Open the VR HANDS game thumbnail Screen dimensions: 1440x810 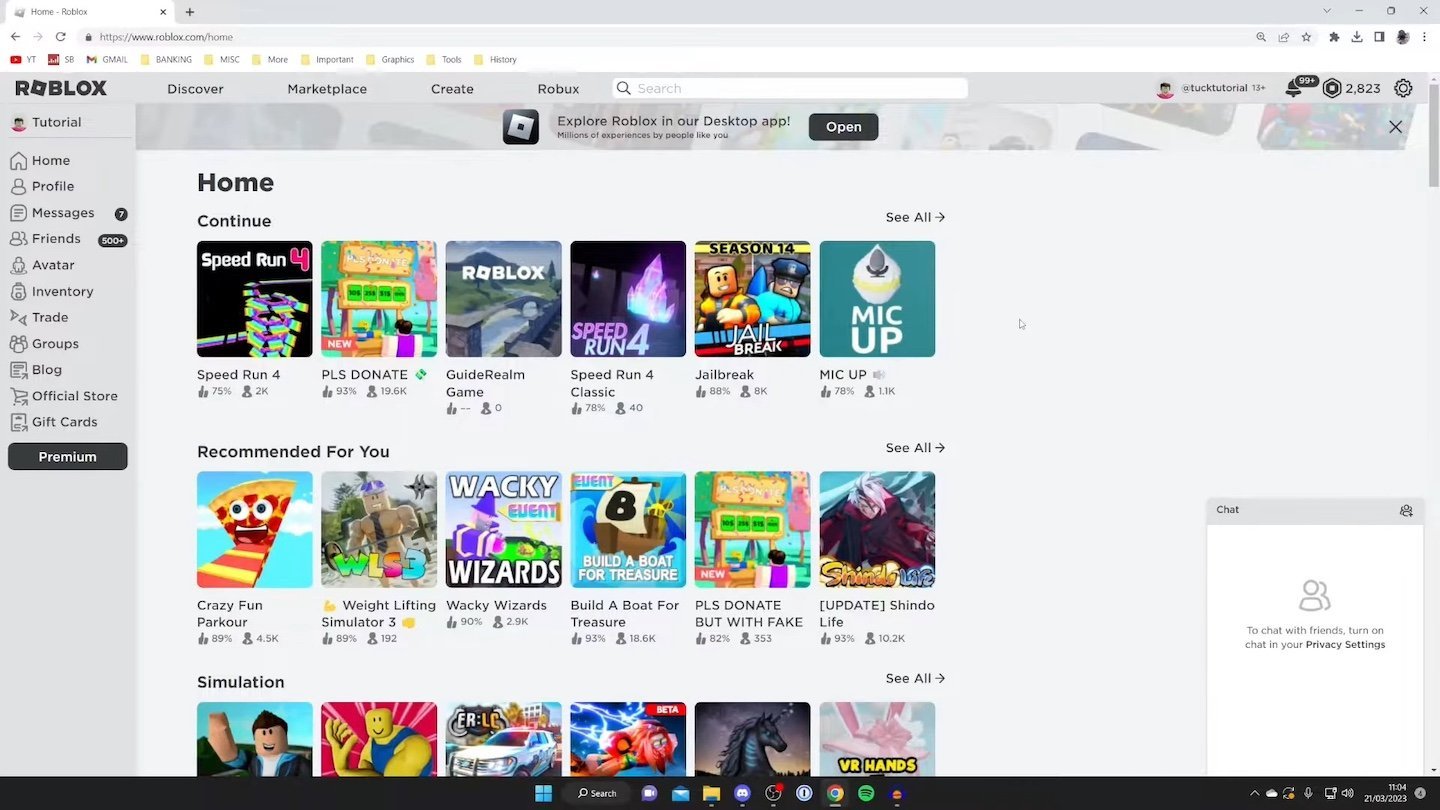(877, 739)
